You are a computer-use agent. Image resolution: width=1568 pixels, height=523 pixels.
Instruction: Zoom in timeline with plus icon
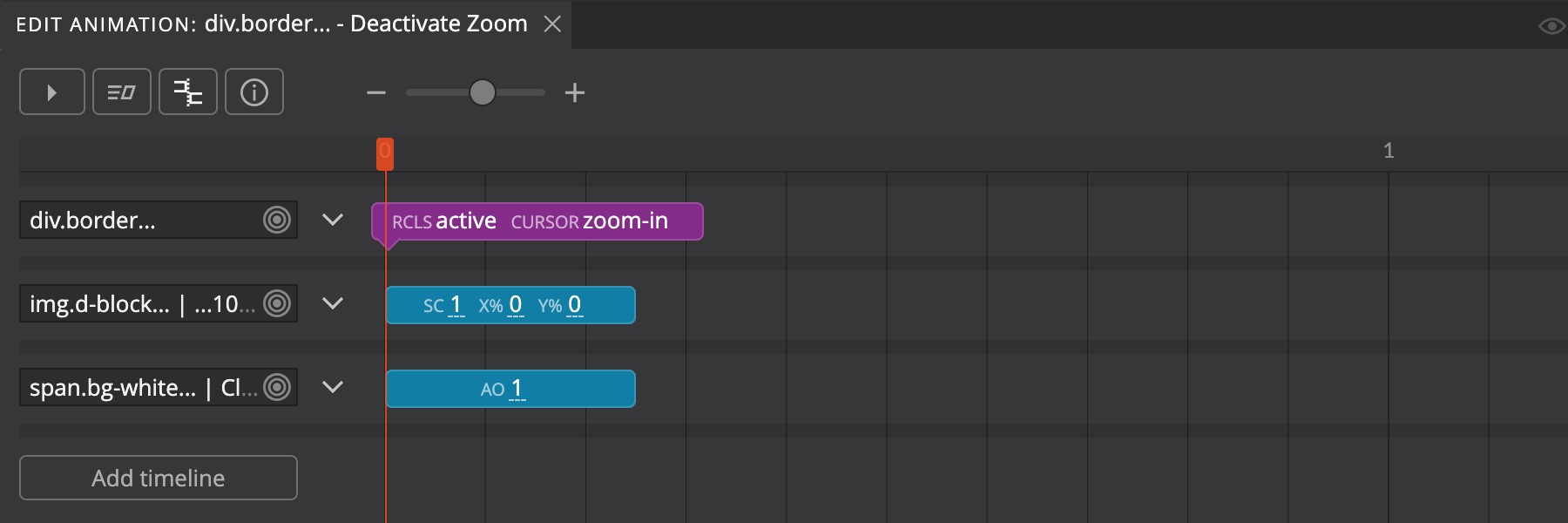(x=574, y=92)
